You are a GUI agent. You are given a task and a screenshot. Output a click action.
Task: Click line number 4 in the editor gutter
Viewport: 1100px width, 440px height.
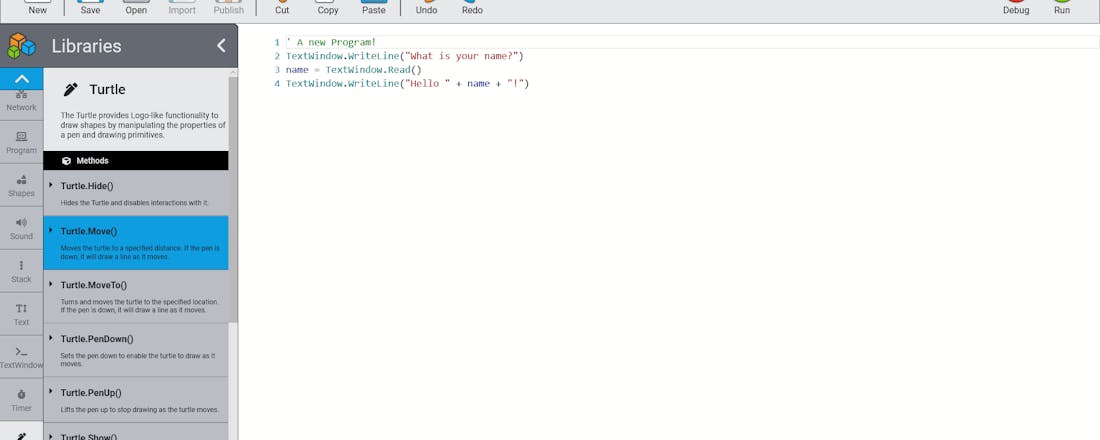[x=277, y=84]
